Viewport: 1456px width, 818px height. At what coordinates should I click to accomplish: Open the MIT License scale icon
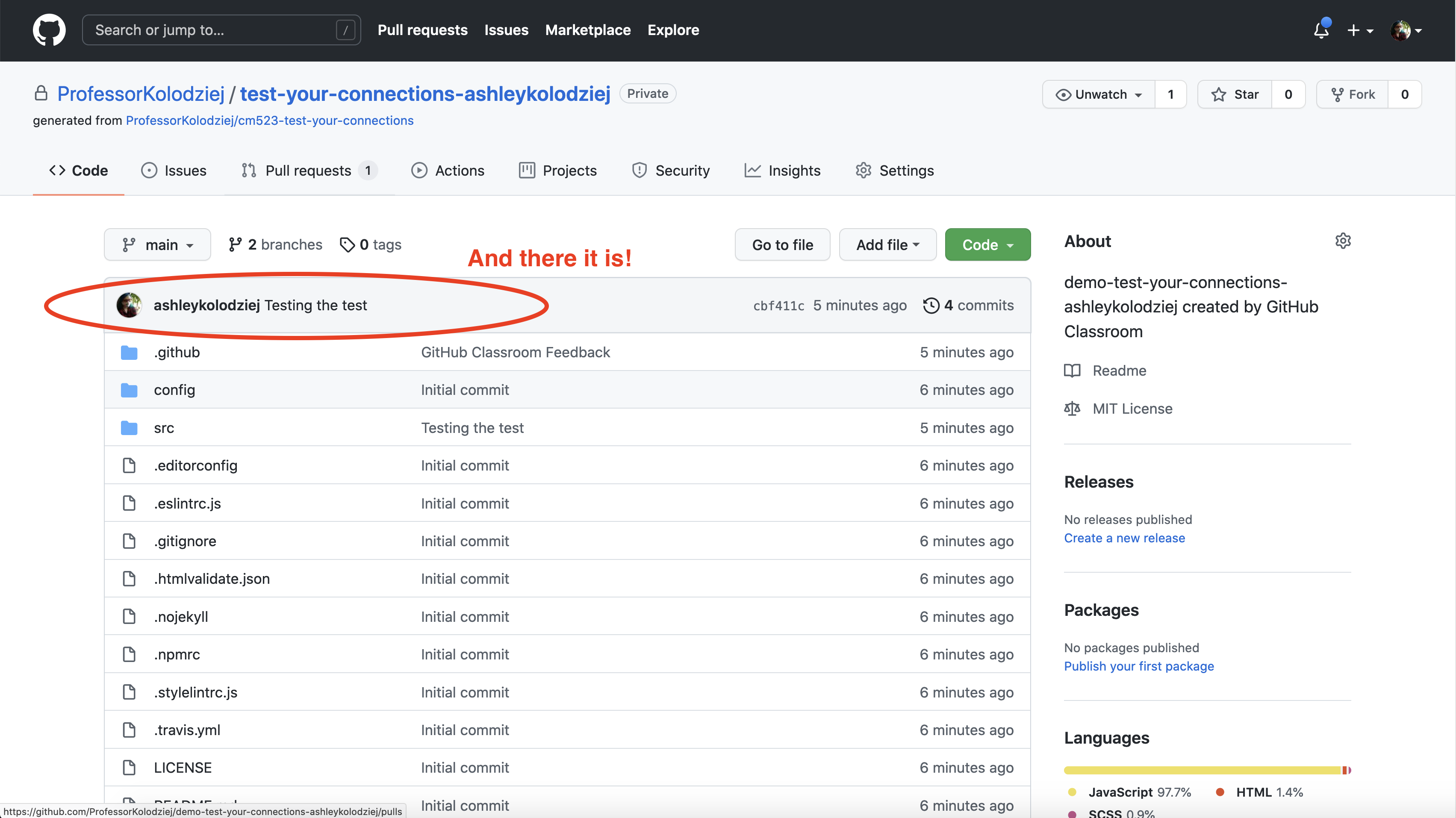pos(1072,409)
